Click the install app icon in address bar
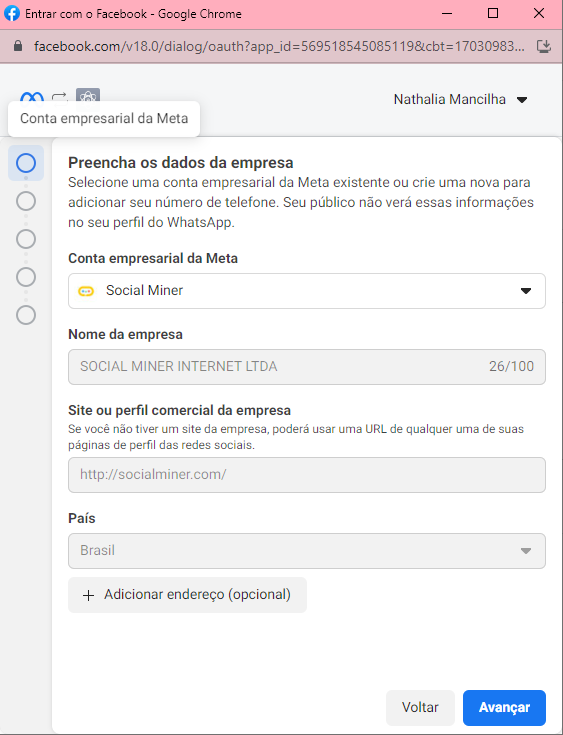Image resolution: width=563 pixels, height=735 pixels. [544, 46]
